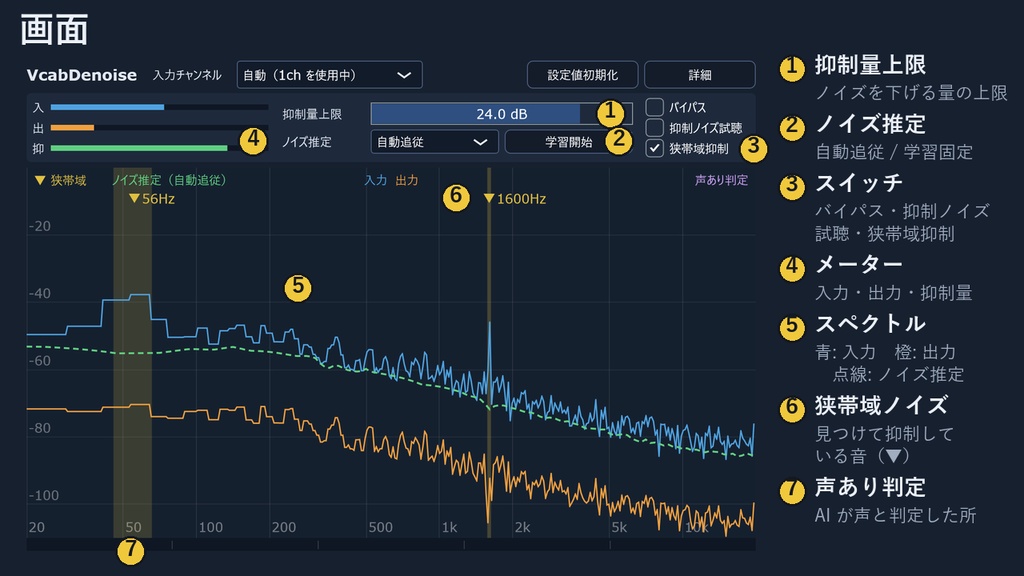The width and height of the screenshot is (1024, 576).
Task: Click the 狭帯域 legend triangle icon
Action: (40, 180)
